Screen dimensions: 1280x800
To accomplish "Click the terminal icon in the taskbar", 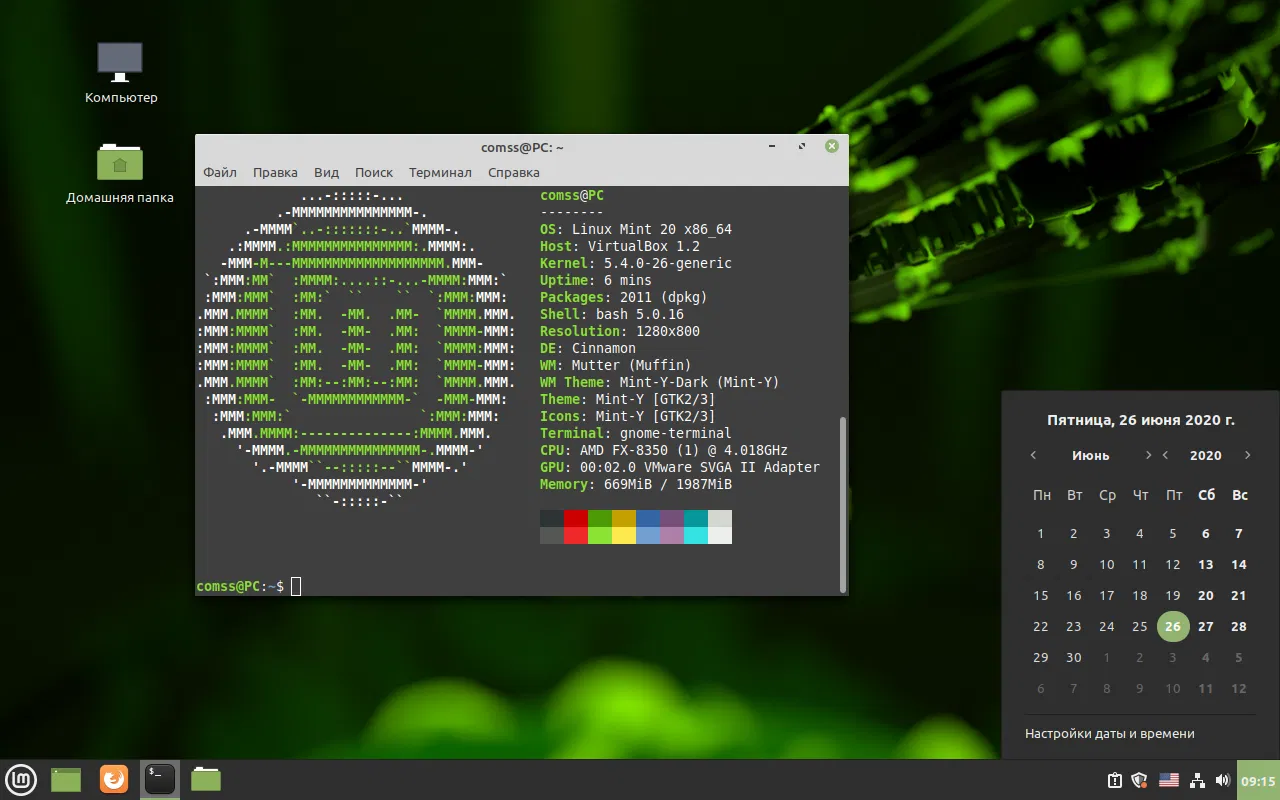I will [159, 779].
